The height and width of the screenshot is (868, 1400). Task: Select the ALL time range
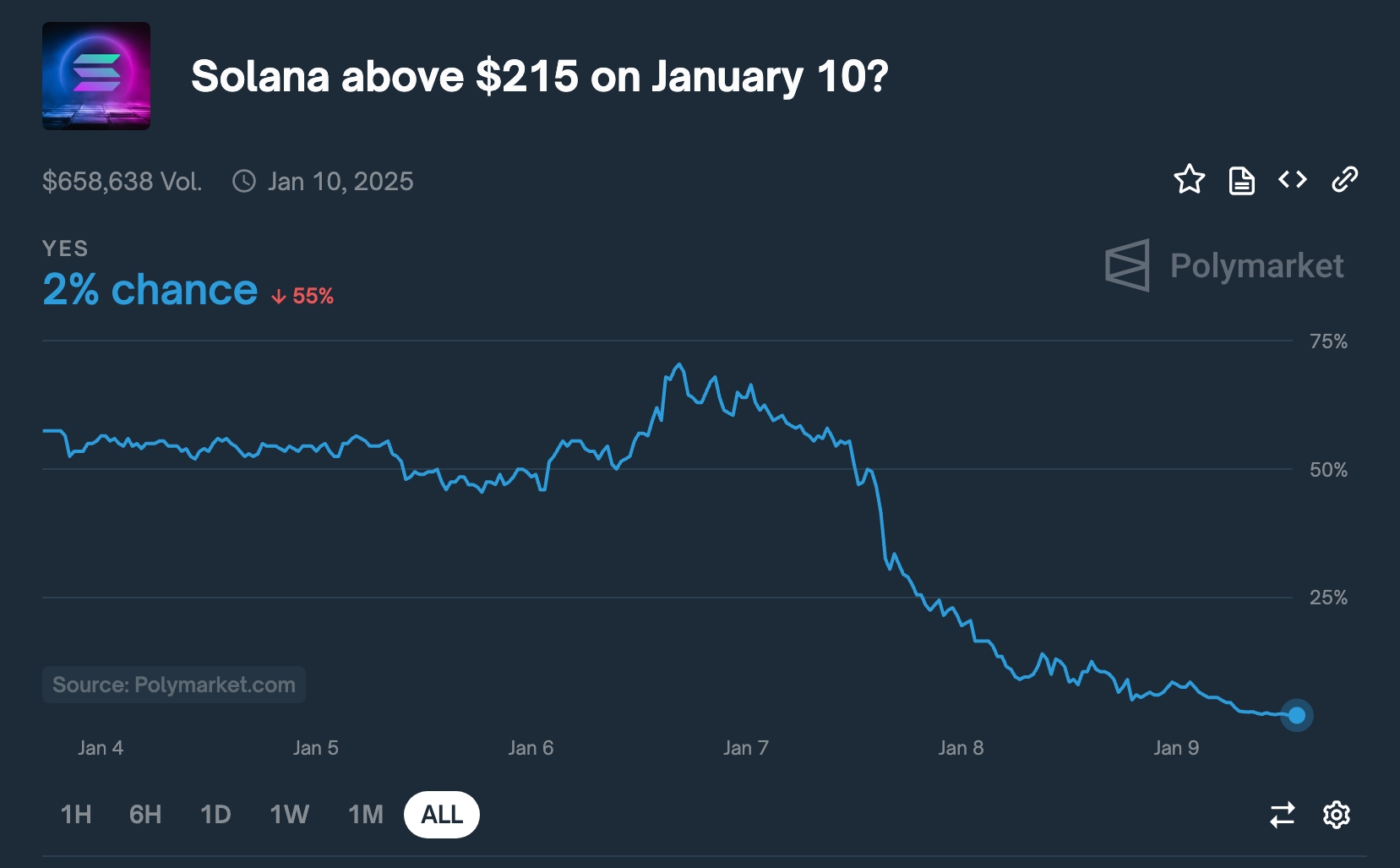point(442,815)
